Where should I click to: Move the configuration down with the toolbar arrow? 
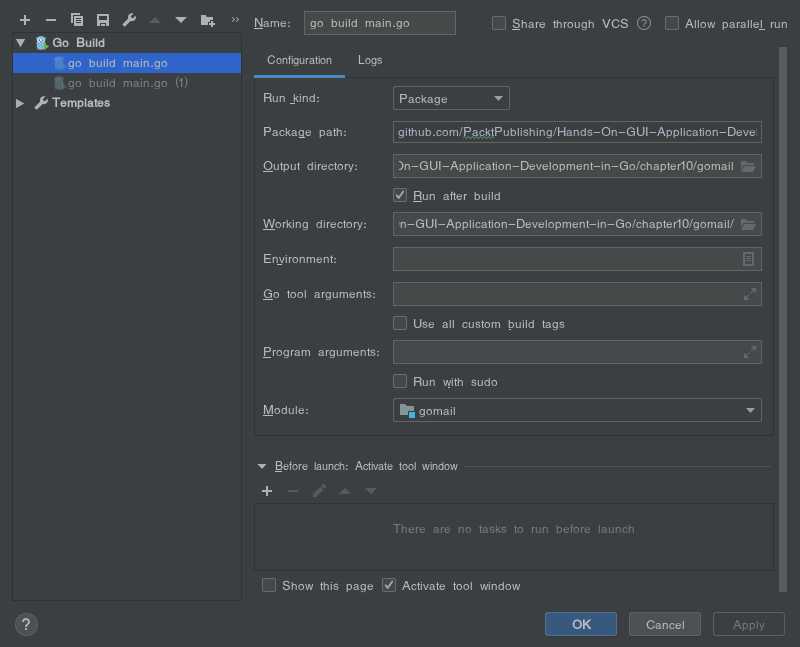181,20
